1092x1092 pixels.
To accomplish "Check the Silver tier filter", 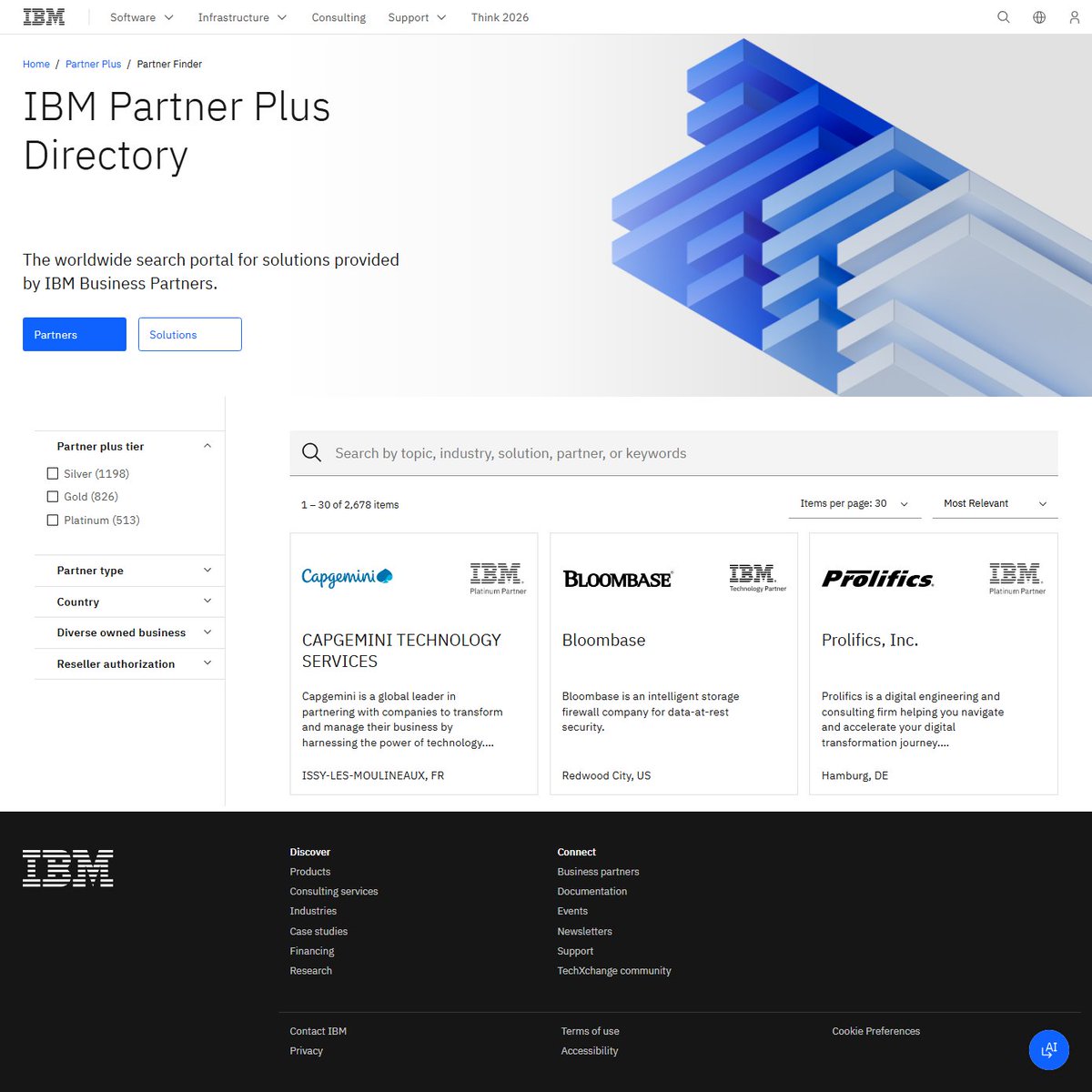I will pyautogui.click(x=53, y=473).
